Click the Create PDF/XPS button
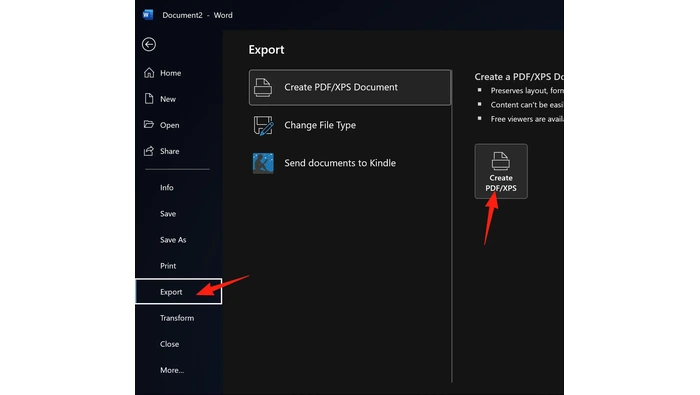700x395 pixels. coord(501,171)
